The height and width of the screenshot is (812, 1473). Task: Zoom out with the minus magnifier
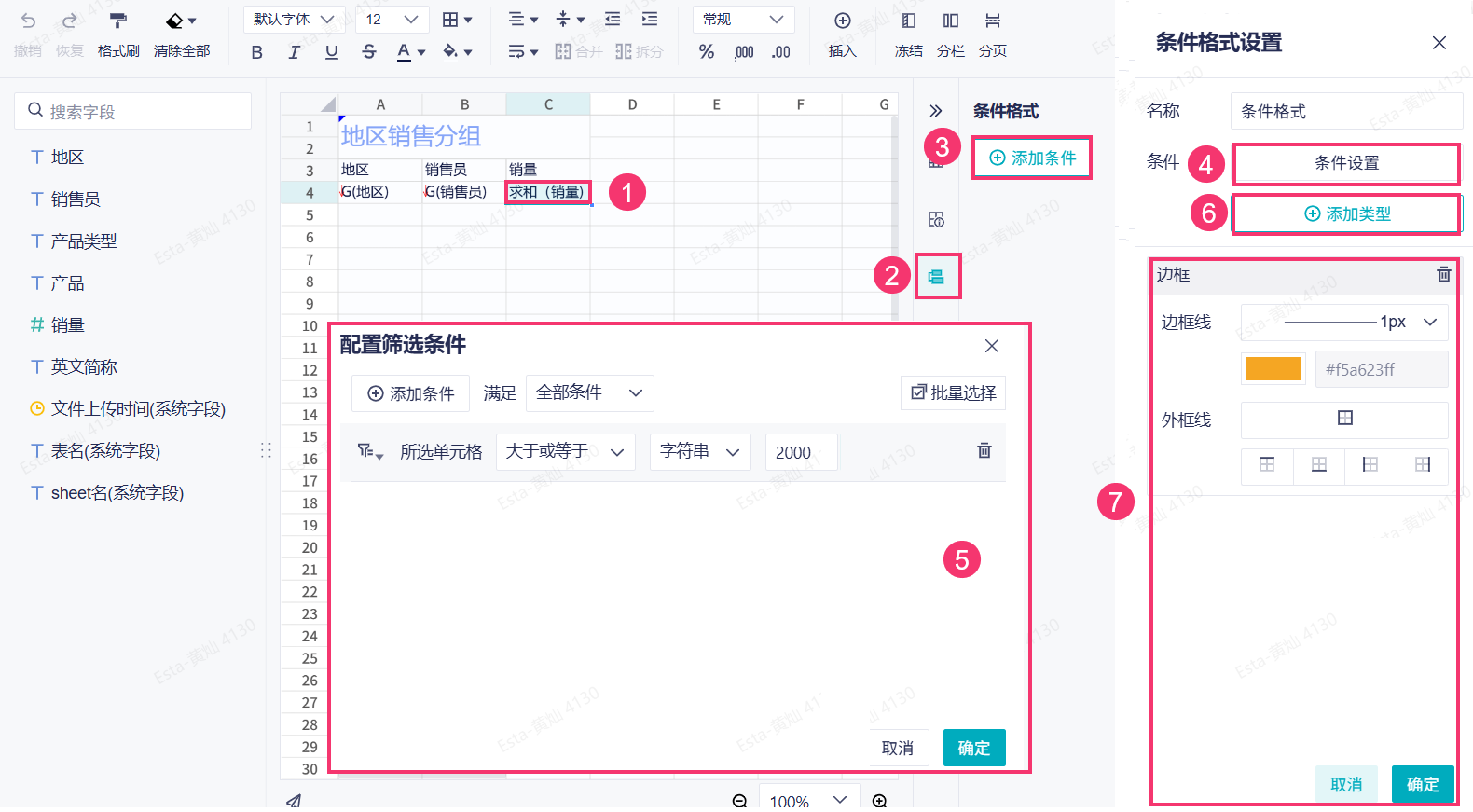(x=739, y=801)
